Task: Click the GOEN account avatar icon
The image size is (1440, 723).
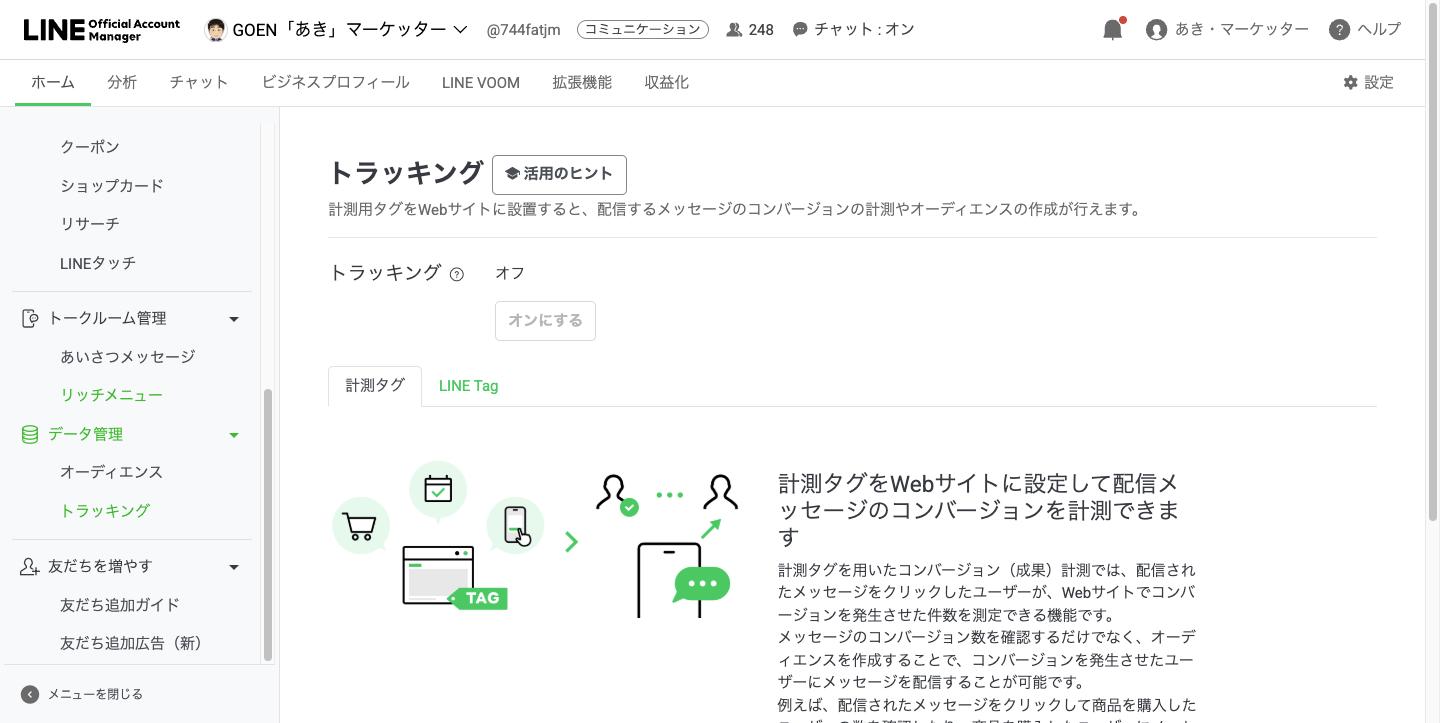Action: [x=215, y=29]
